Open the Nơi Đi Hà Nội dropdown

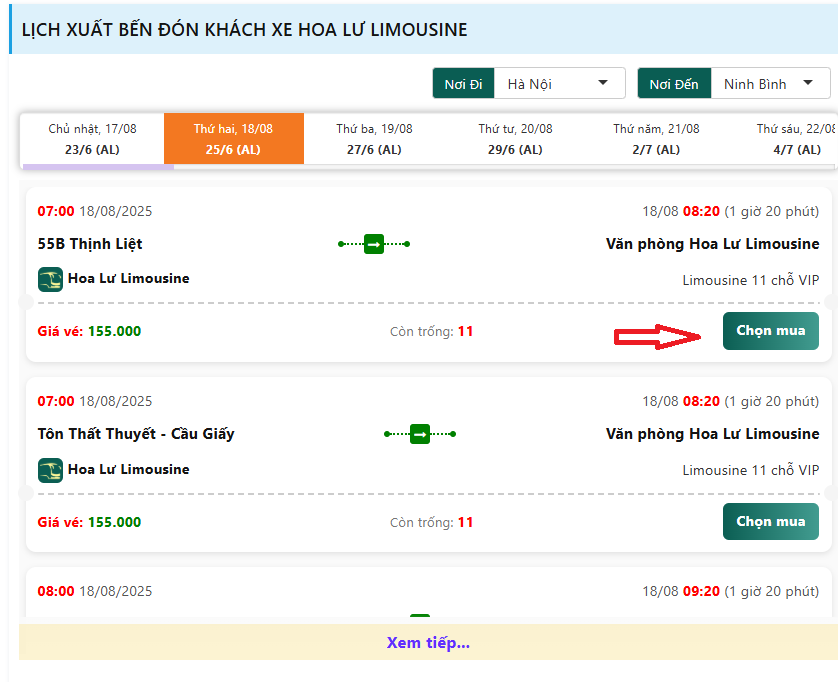[560, 83]
